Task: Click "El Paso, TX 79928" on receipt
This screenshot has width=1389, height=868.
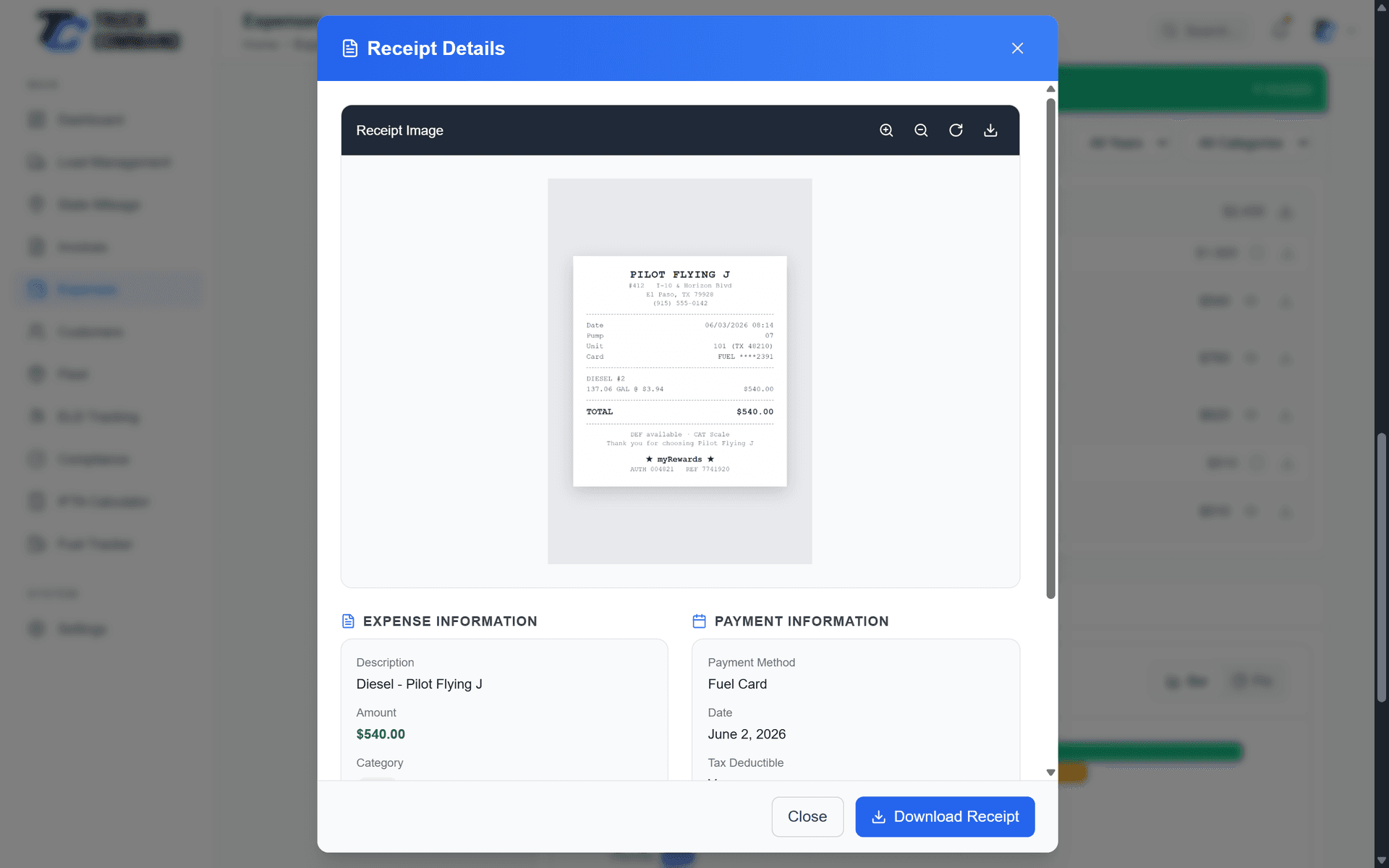Action: (680, 295)
